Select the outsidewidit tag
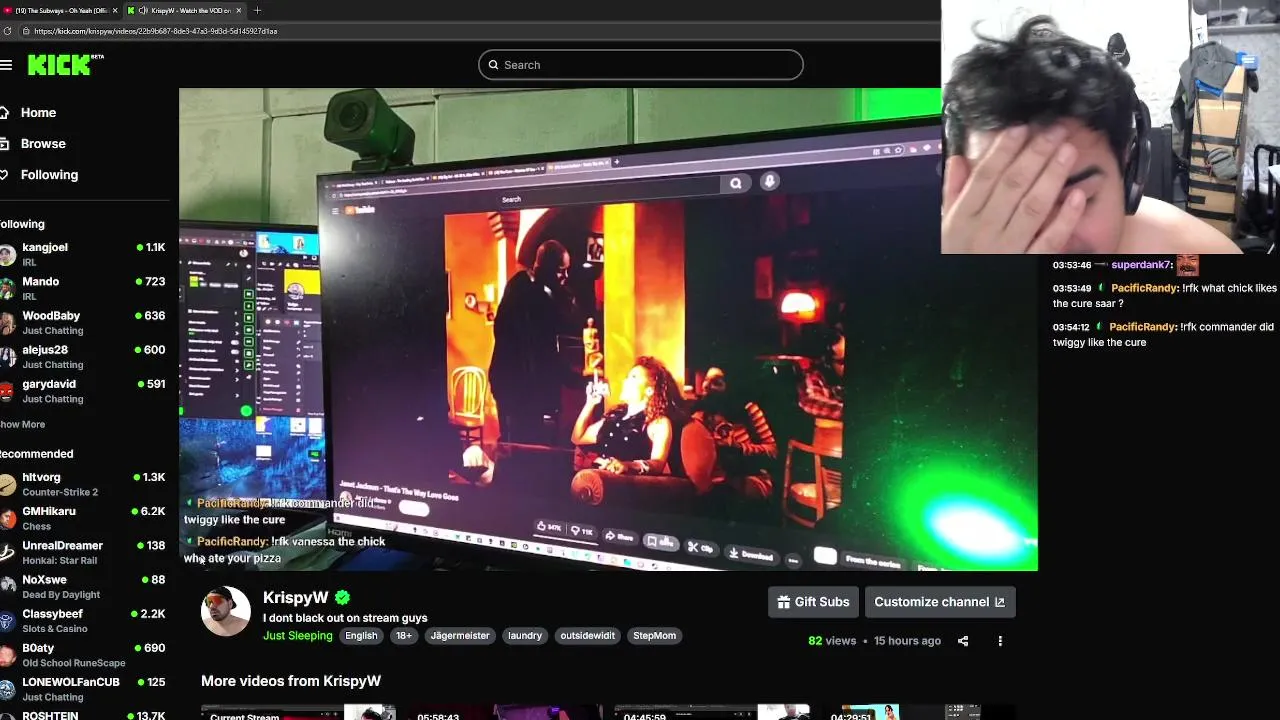The height and width of the screenshot is (720, 1280). pos(588,636)
